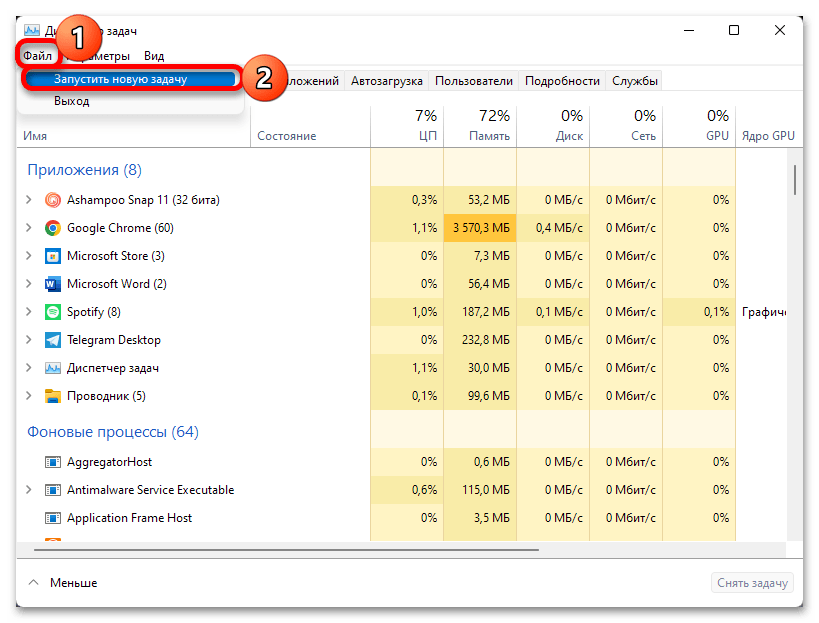Viewport: 819px width, 623px height.
Task: Expand the Spotify (8) group
Action: point(29,312)
